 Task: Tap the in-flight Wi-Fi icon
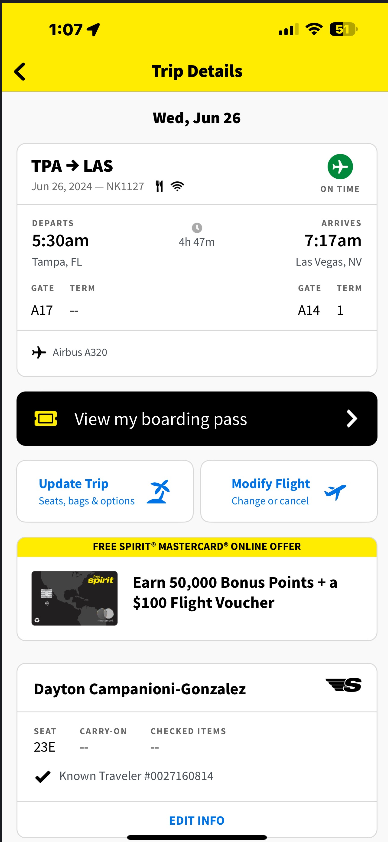[x=177, y=186]
